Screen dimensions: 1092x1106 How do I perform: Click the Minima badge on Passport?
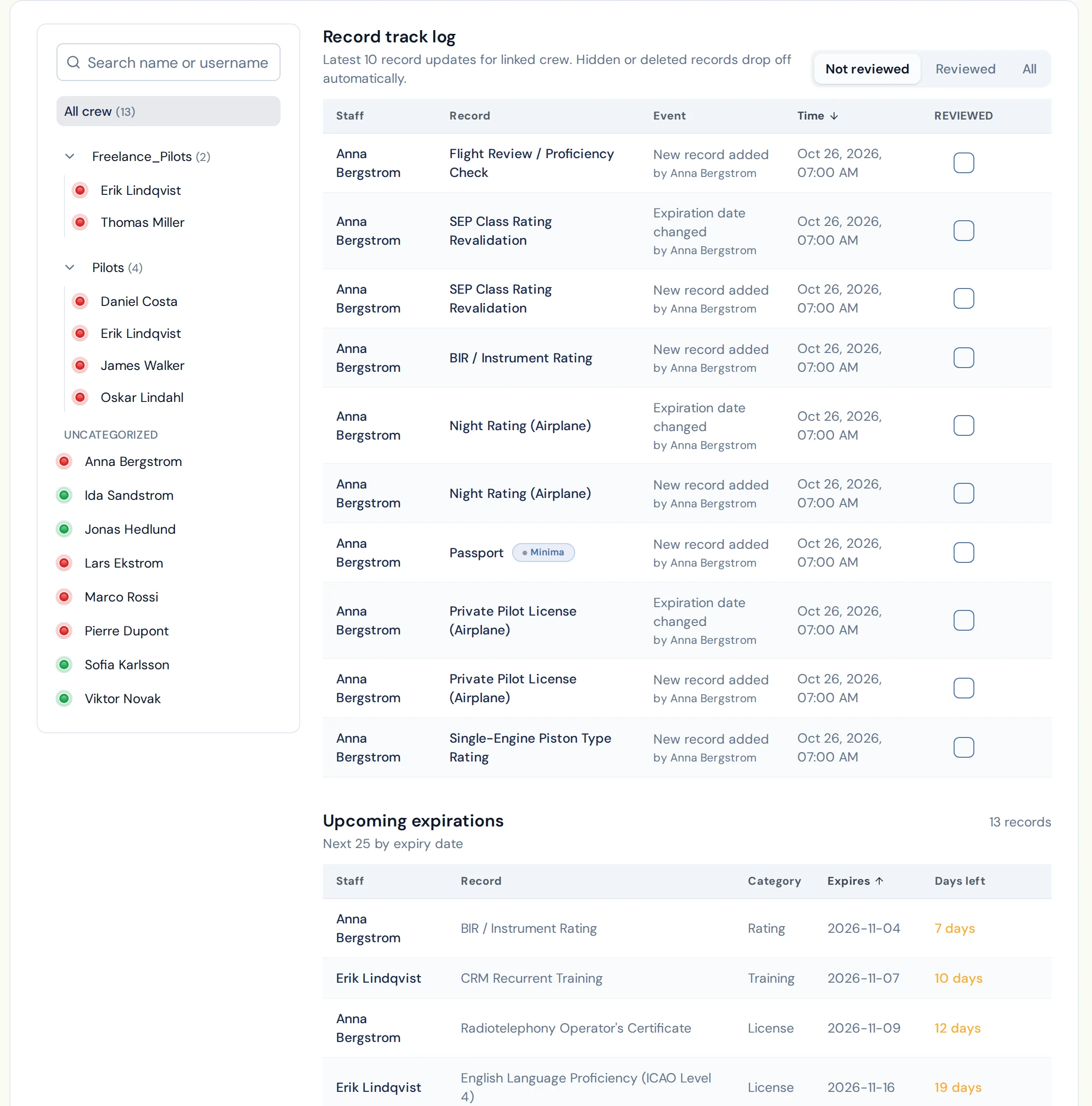[543, 553]
